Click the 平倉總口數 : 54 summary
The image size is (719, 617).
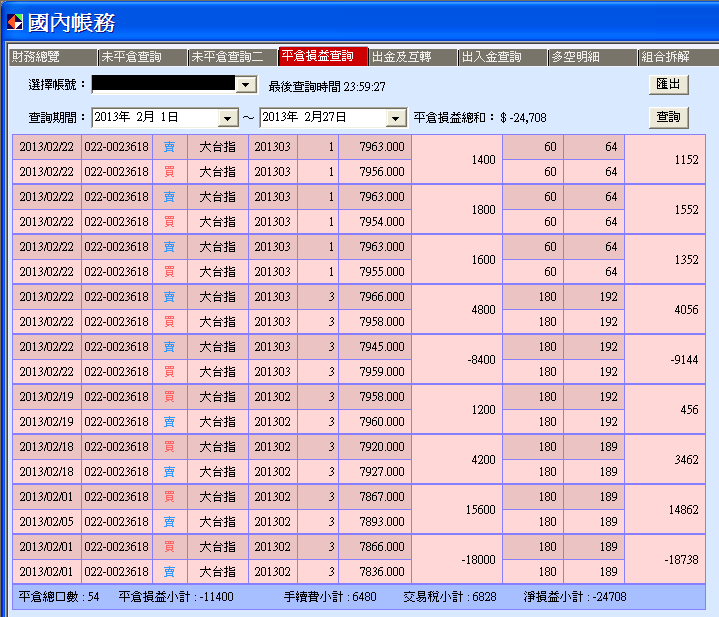tap(59, 597)
